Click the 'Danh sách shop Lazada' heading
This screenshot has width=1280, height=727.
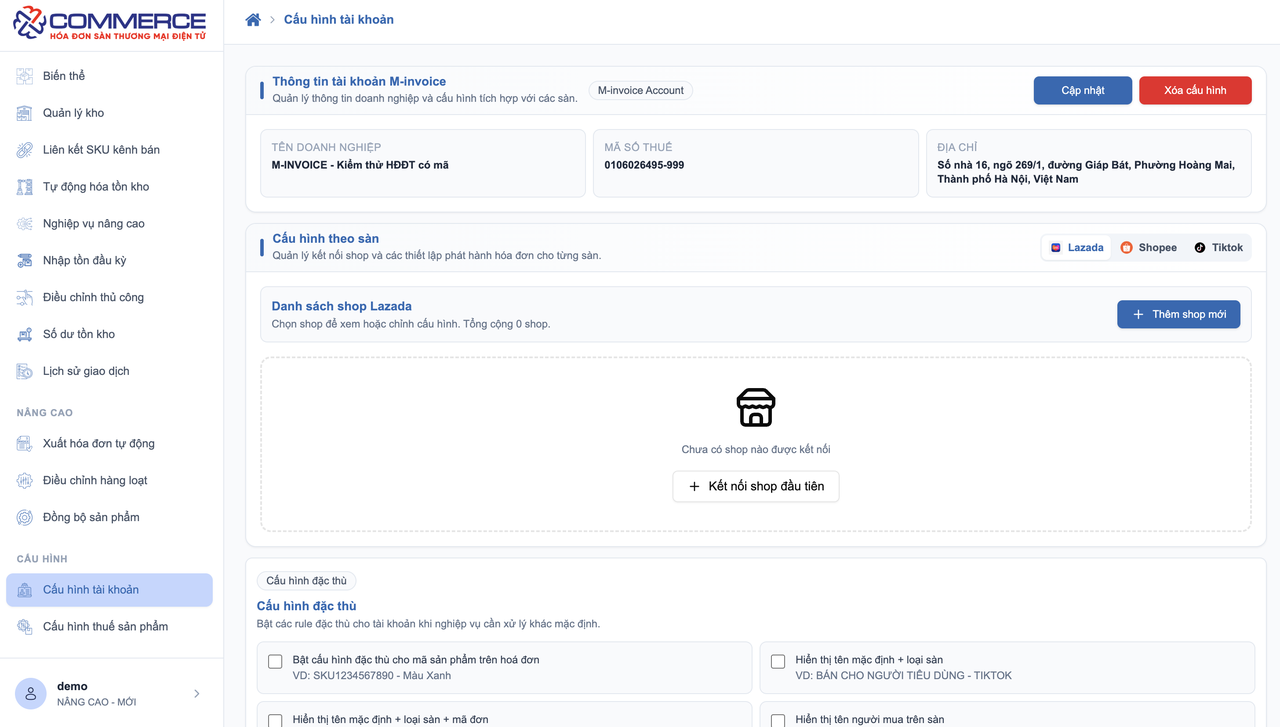coord(342,306)
